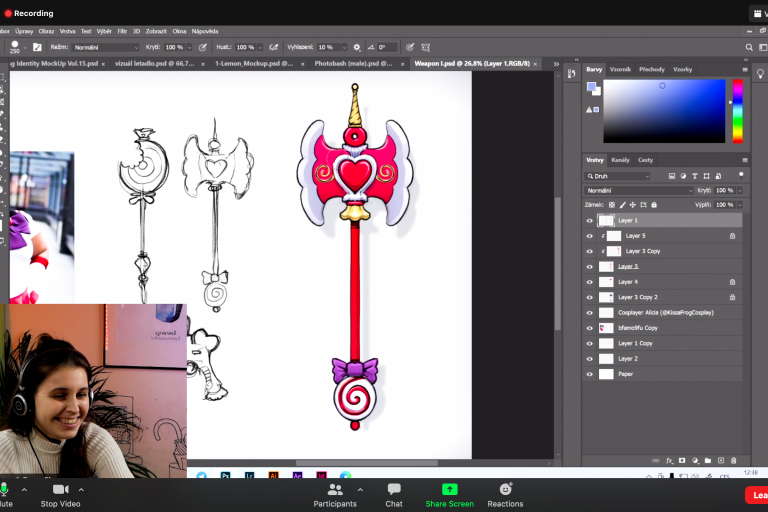Click Share Screen in Zoom
The width and height of the screenshot is (768, 512).
click(449, 494)
